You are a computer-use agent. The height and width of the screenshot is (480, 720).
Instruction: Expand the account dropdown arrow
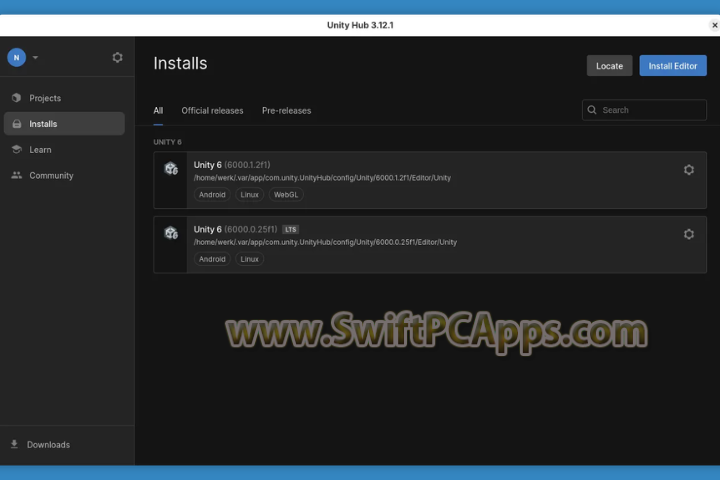pos(35,57)
